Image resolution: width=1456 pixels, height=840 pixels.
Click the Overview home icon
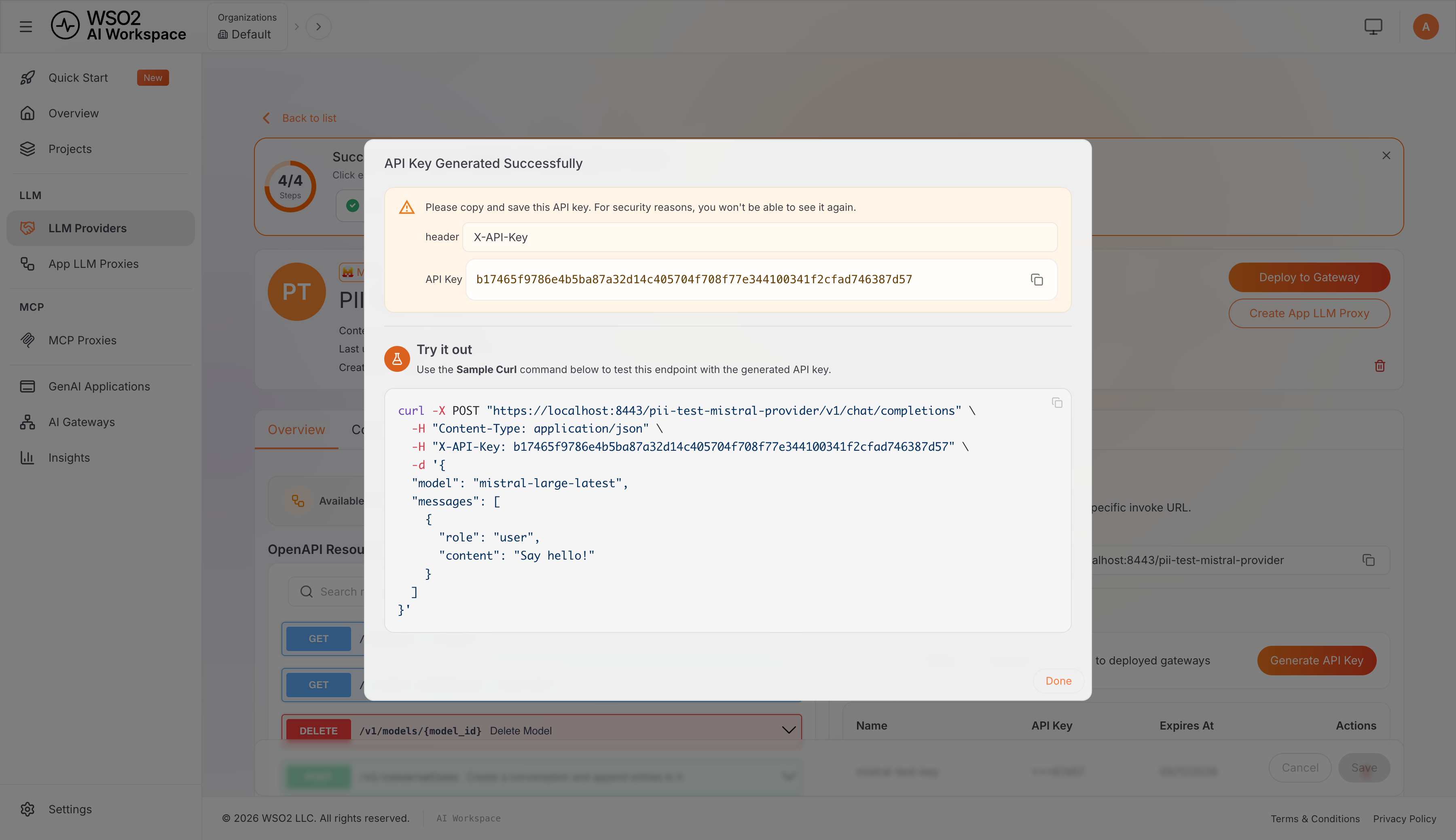pos(28,114)
